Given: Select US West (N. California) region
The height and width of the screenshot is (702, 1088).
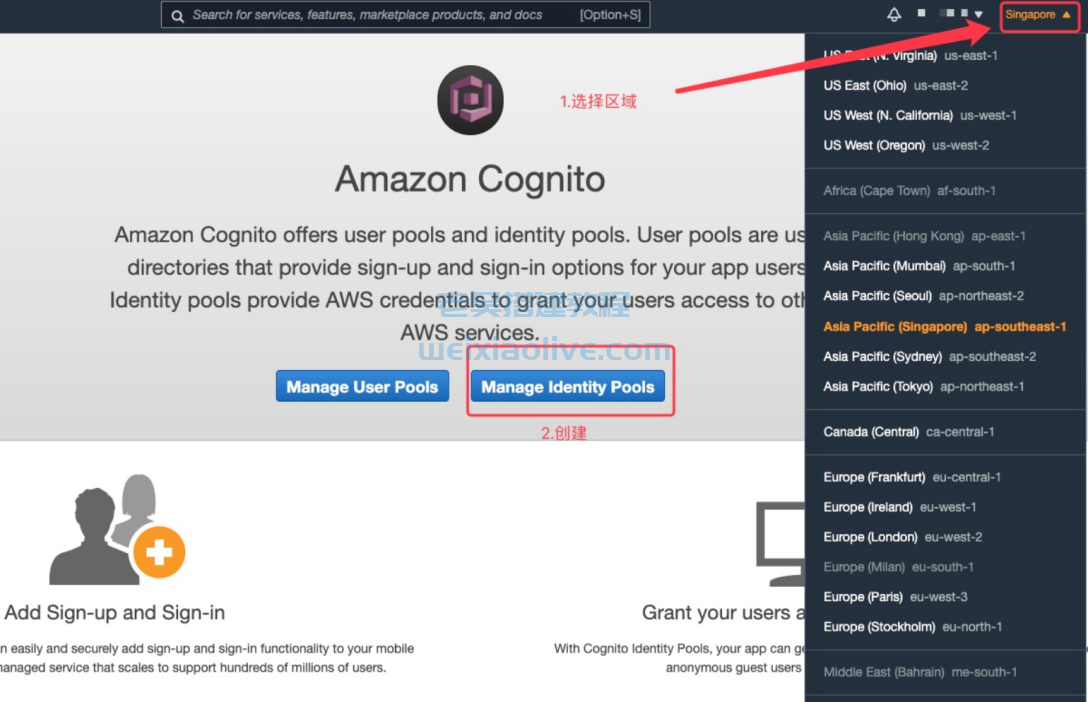Looking at the screenshot, I should (x=919, y=115).
